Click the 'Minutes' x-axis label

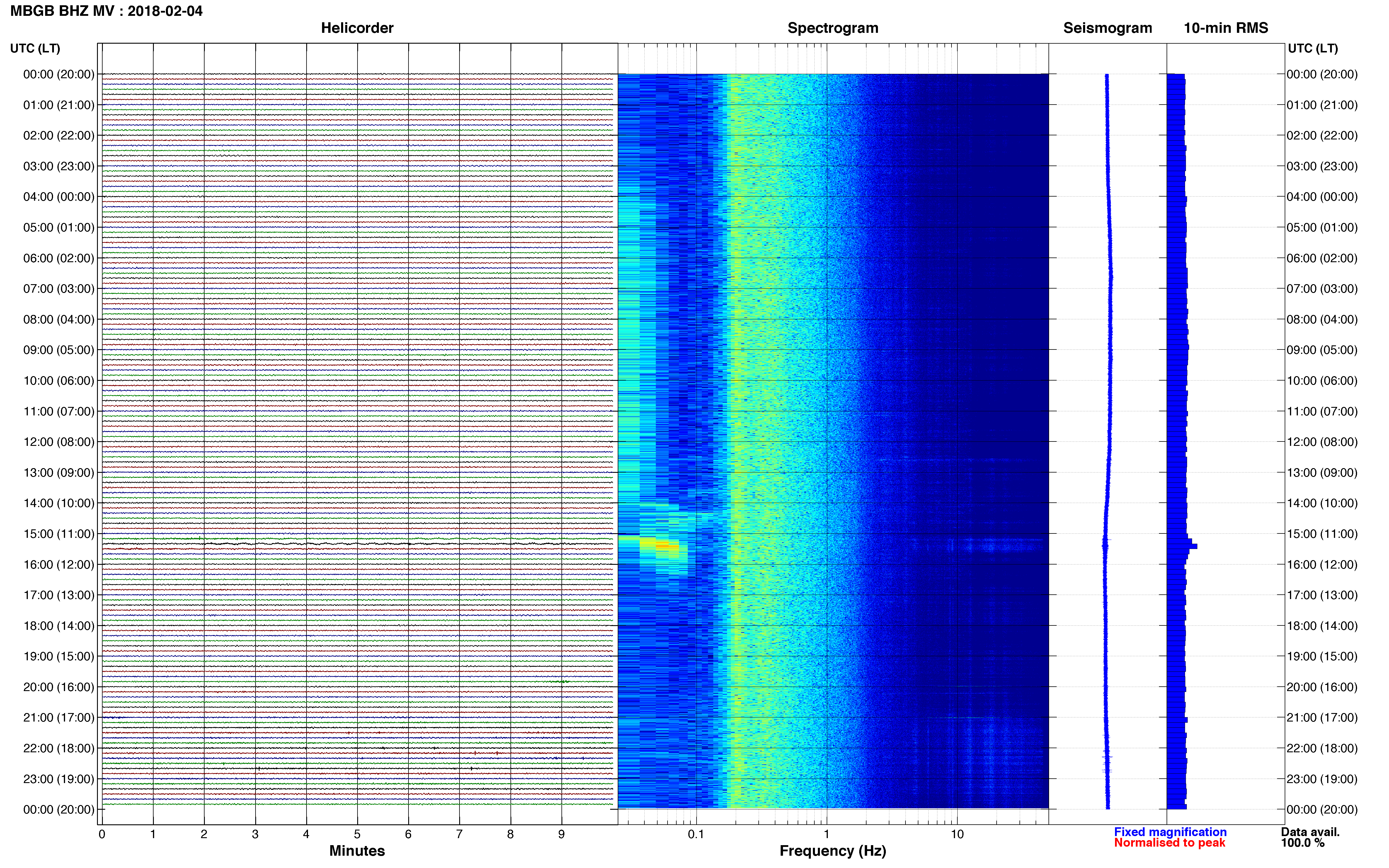pos(357,851)
